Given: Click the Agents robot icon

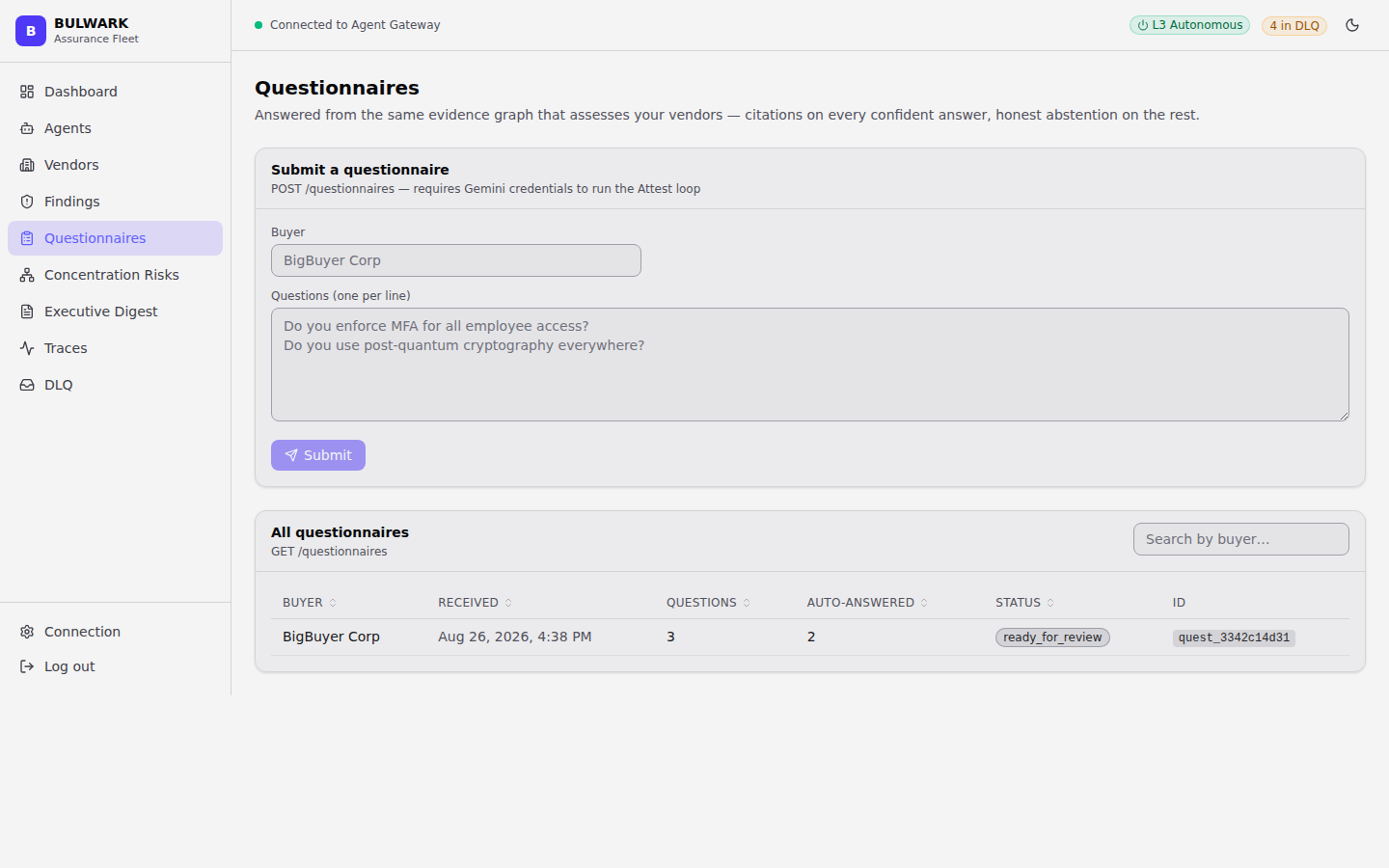Looking at the screenshot, I should point(27,128).
